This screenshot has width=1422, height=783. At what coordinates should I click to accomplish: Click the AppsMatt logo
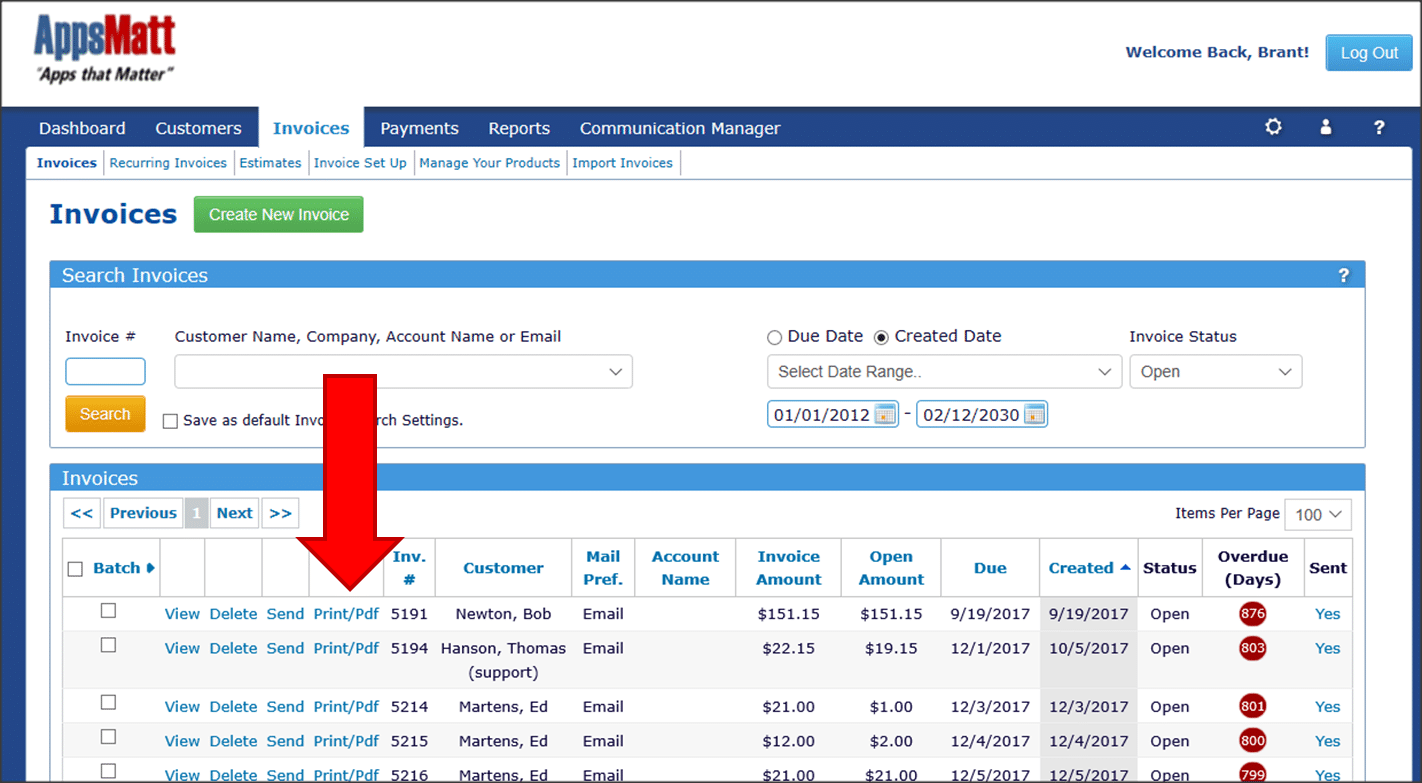[x=105, y=48]
